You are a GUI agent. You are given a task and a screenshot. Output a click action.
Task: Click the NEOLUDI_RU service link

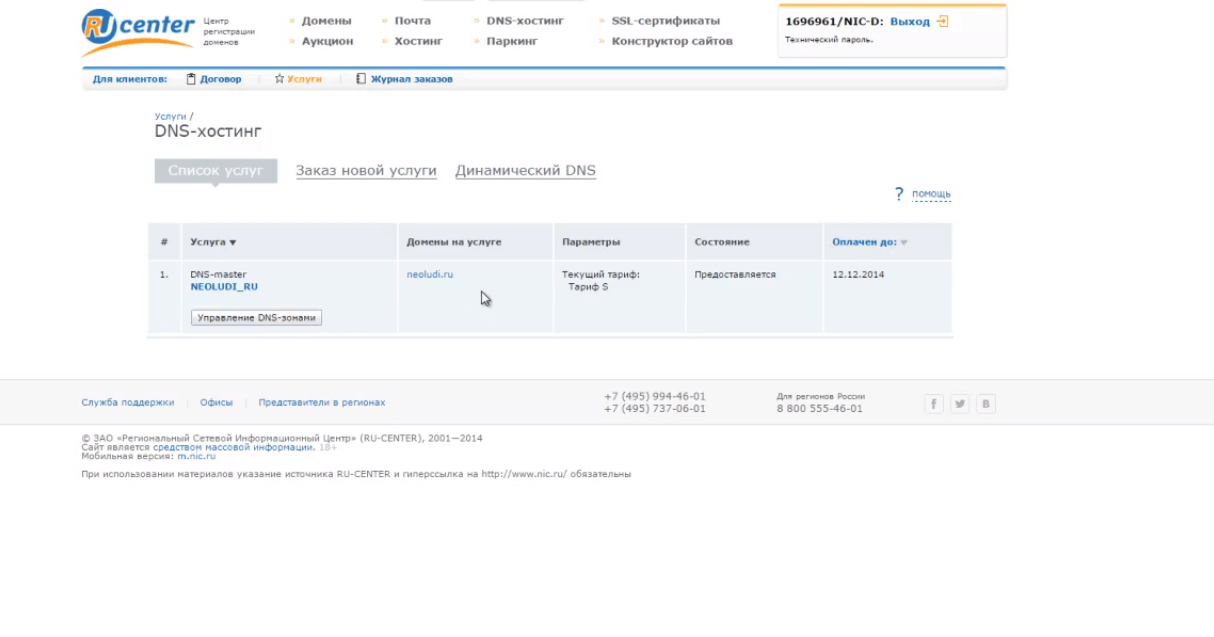coord(224,287)
